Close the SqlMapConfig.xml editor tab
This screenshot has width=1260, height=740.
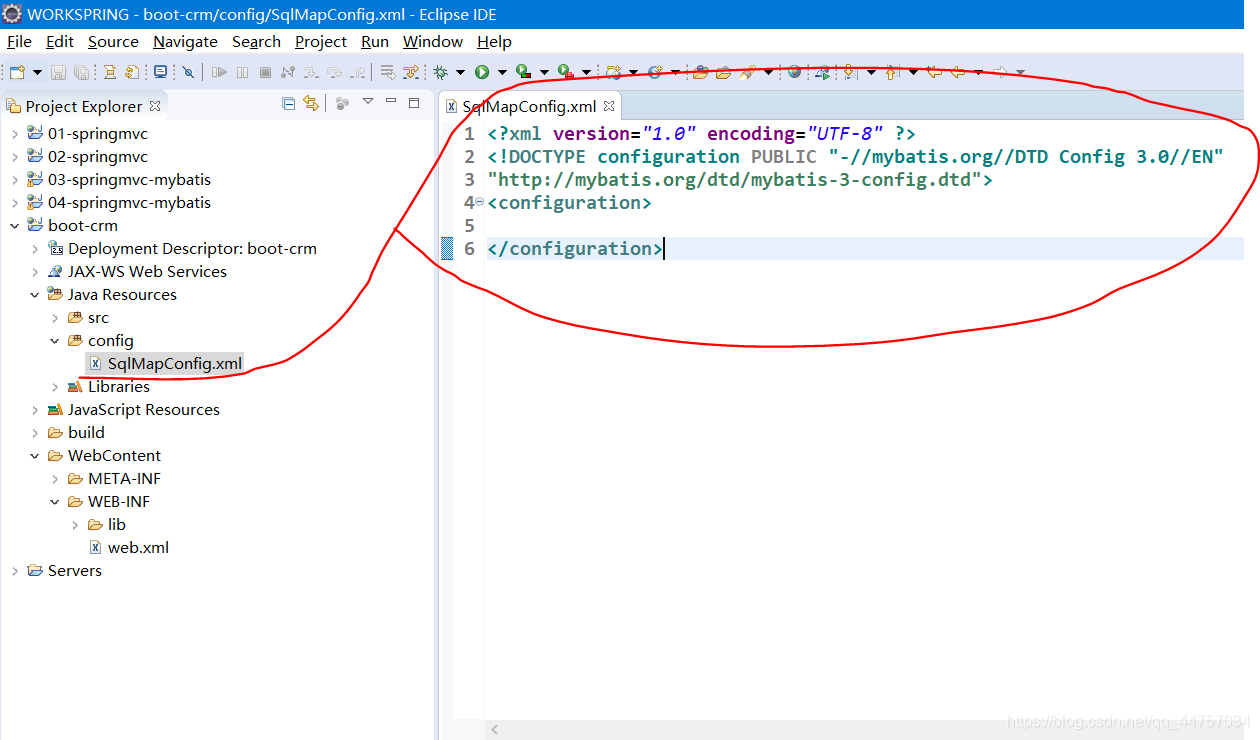tap(608, 106)
